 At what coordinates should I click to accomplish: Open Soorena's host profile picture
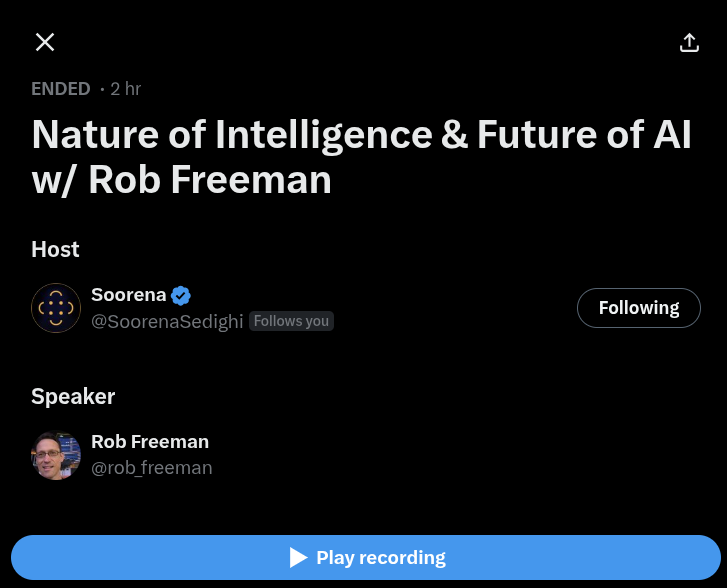pyautogui.click(x=56, y=308)
